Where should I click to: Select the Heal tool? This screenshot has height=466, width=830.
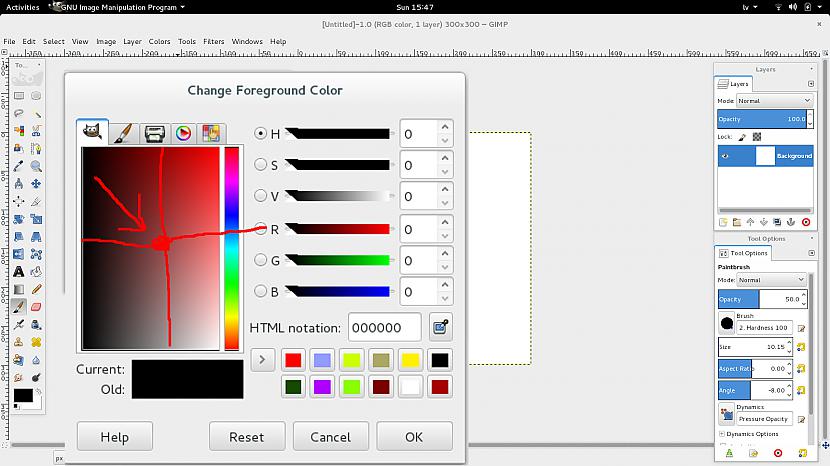[36, 342]
